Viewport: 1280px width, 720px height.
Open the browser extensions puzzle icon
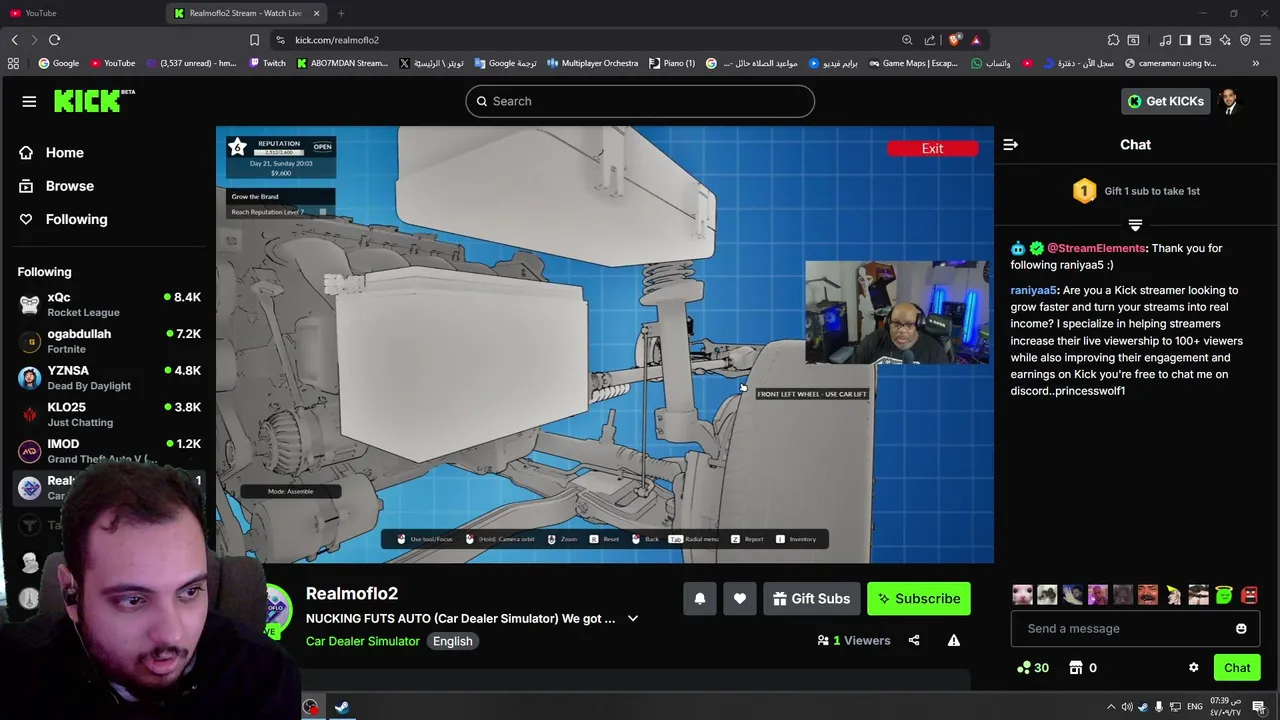(x=1113, y=40)
